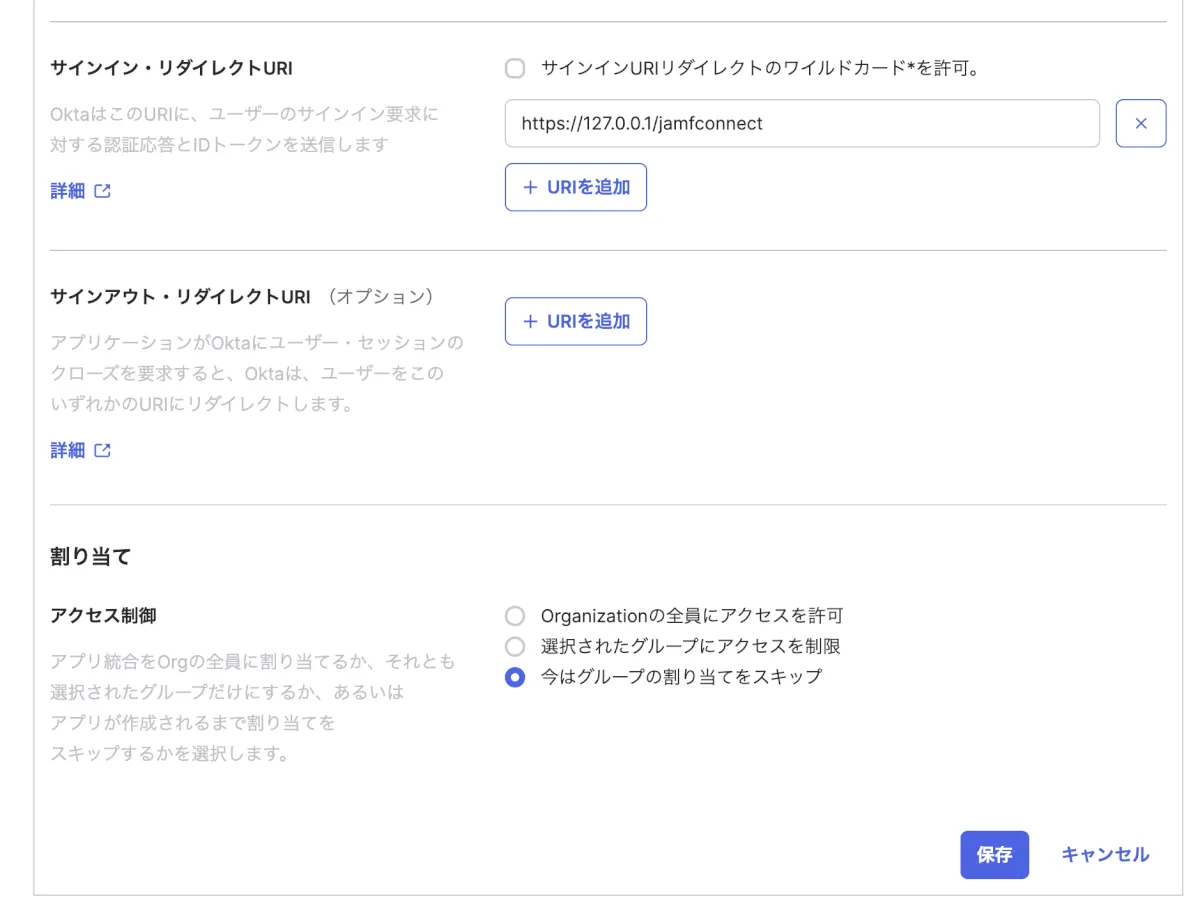Image resolution: width=1200 pixels, height=915 pixels.
Task: Open 詳細 link under sign-out redirect URI
Action: pos(68,451)
